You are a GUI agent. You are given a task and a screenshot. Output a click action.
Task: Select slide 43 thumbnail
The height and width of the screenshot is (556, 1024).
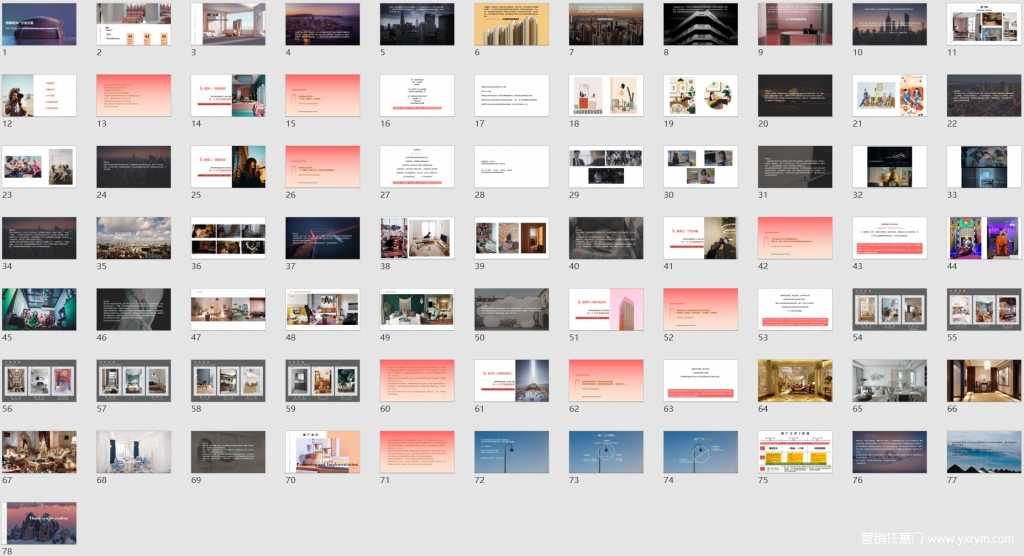(889, 238)
